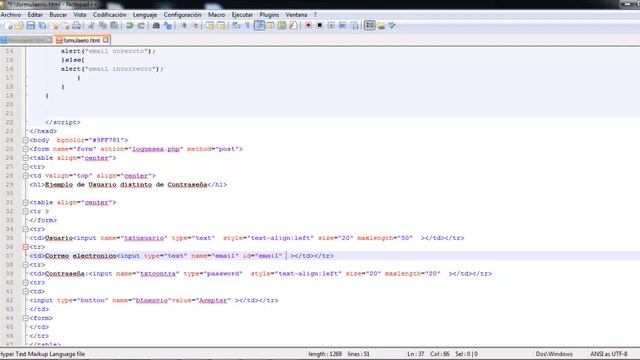
Task: Click the last checkmark plugin toolbar icon
Action: 392,26
